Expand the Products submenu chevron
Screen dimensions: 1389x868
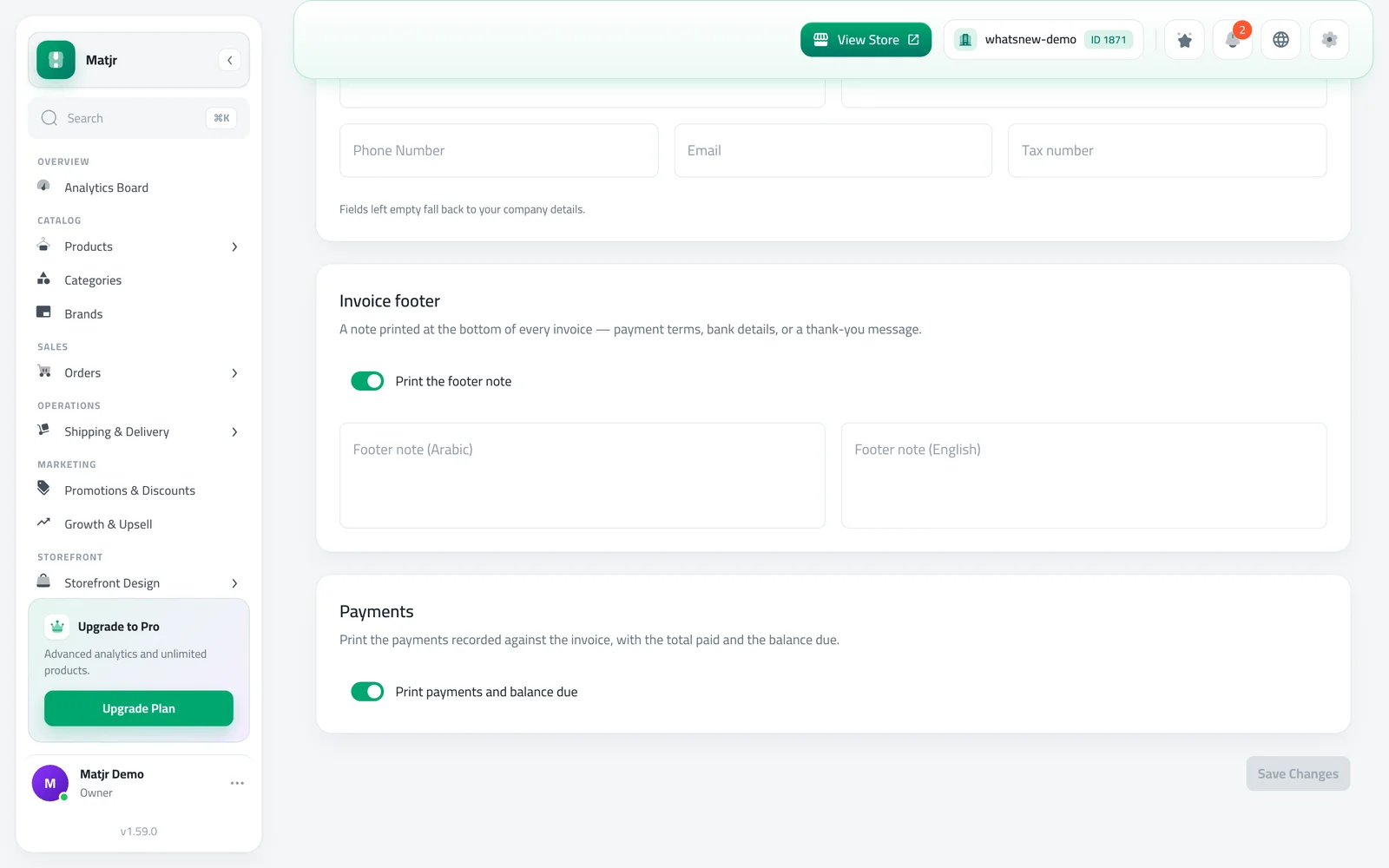234,247
